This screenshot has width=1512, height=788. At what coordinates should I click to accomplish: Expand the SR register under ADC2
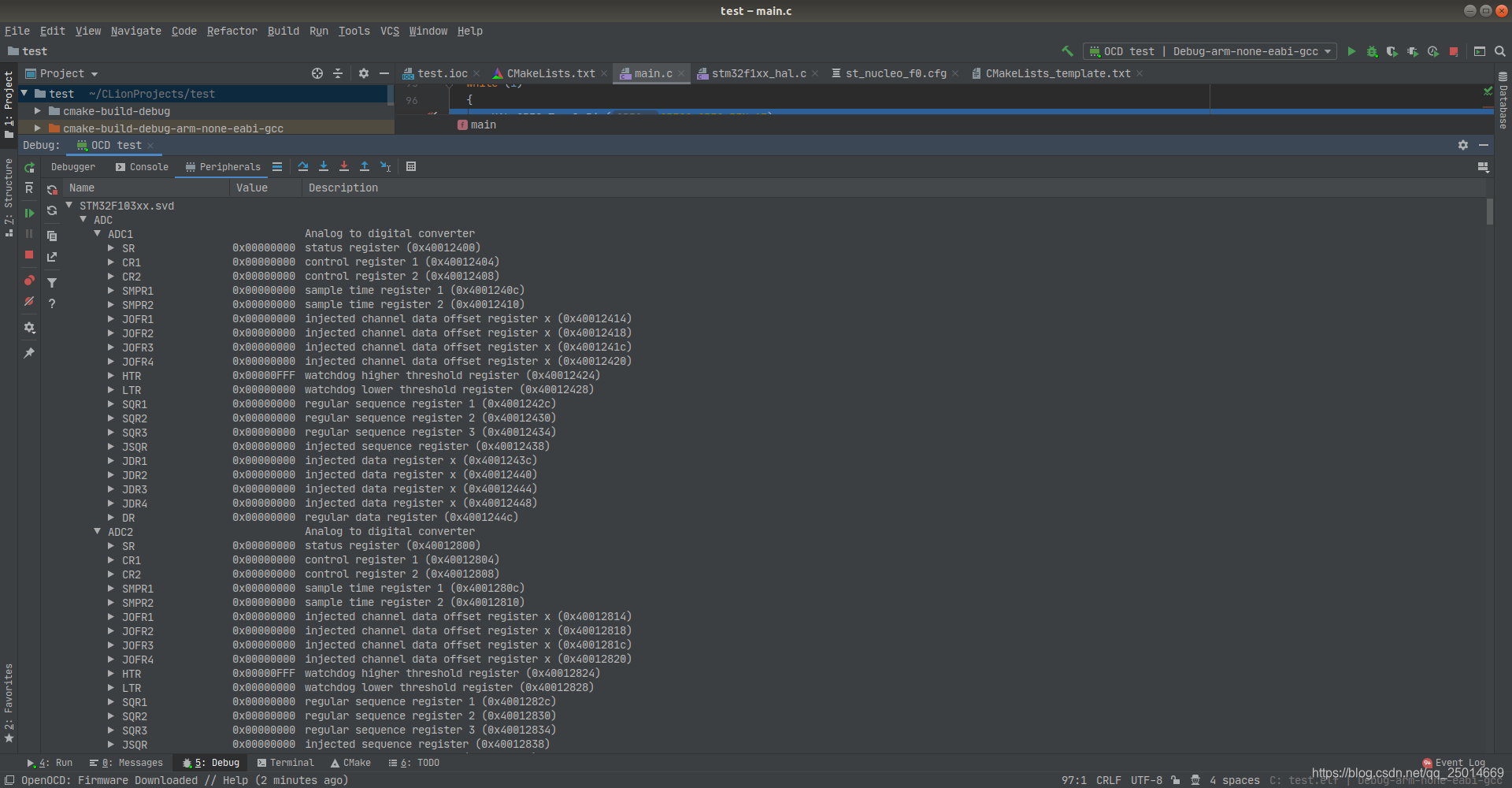point(110,545)
